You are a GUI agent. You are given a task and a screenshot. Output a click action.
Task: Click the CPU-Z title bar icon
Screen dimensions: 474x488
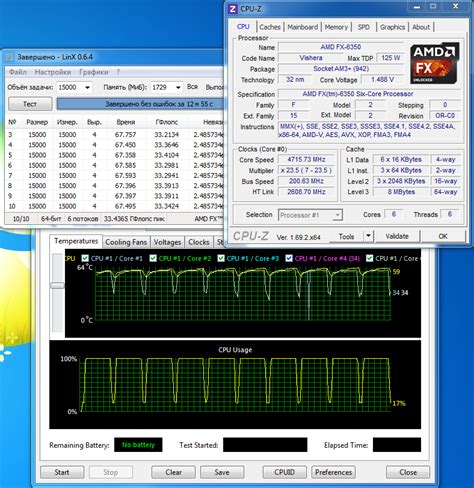232,9
